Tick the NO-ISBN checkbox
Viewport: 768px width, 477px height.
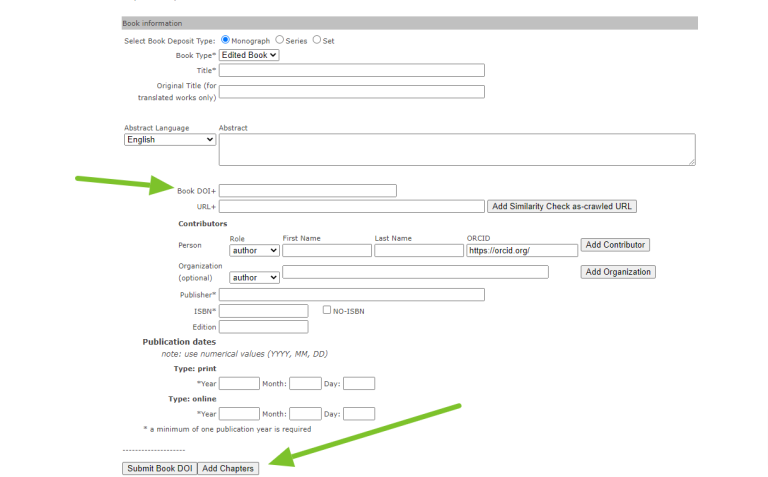[x=327, y=311]
